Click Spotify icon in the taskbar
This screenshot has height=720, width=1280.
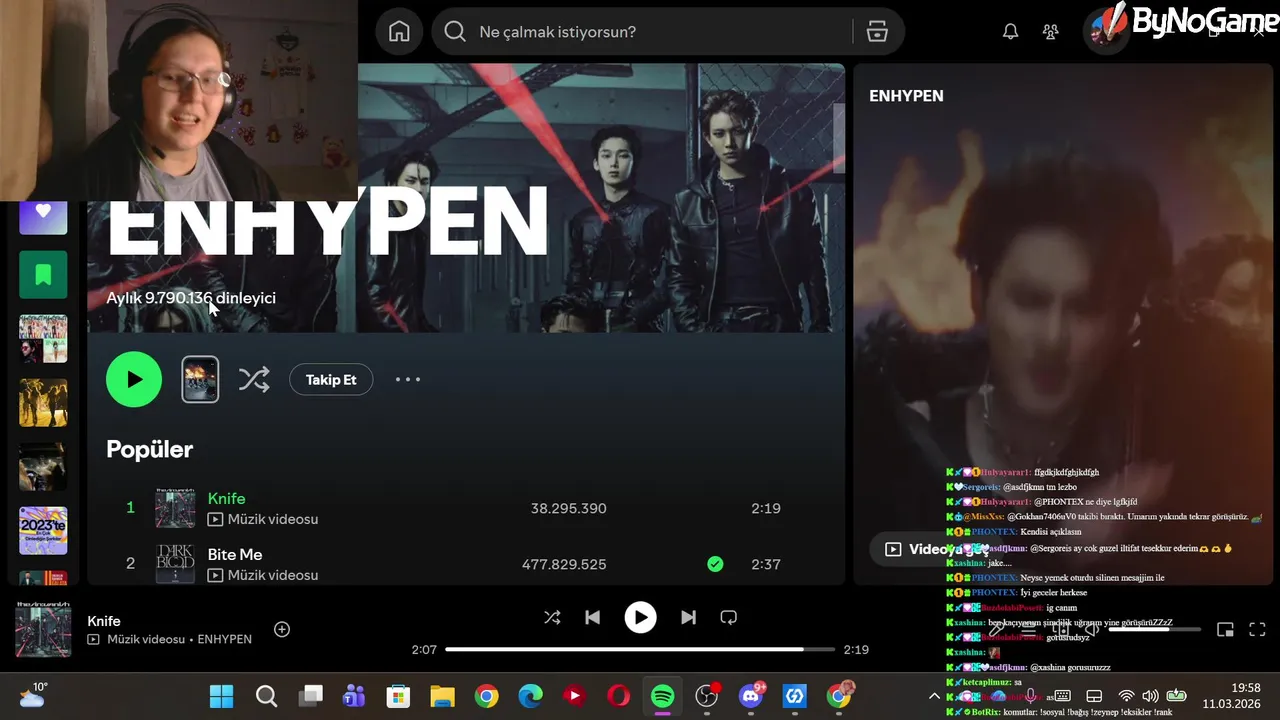pos(662,696)
